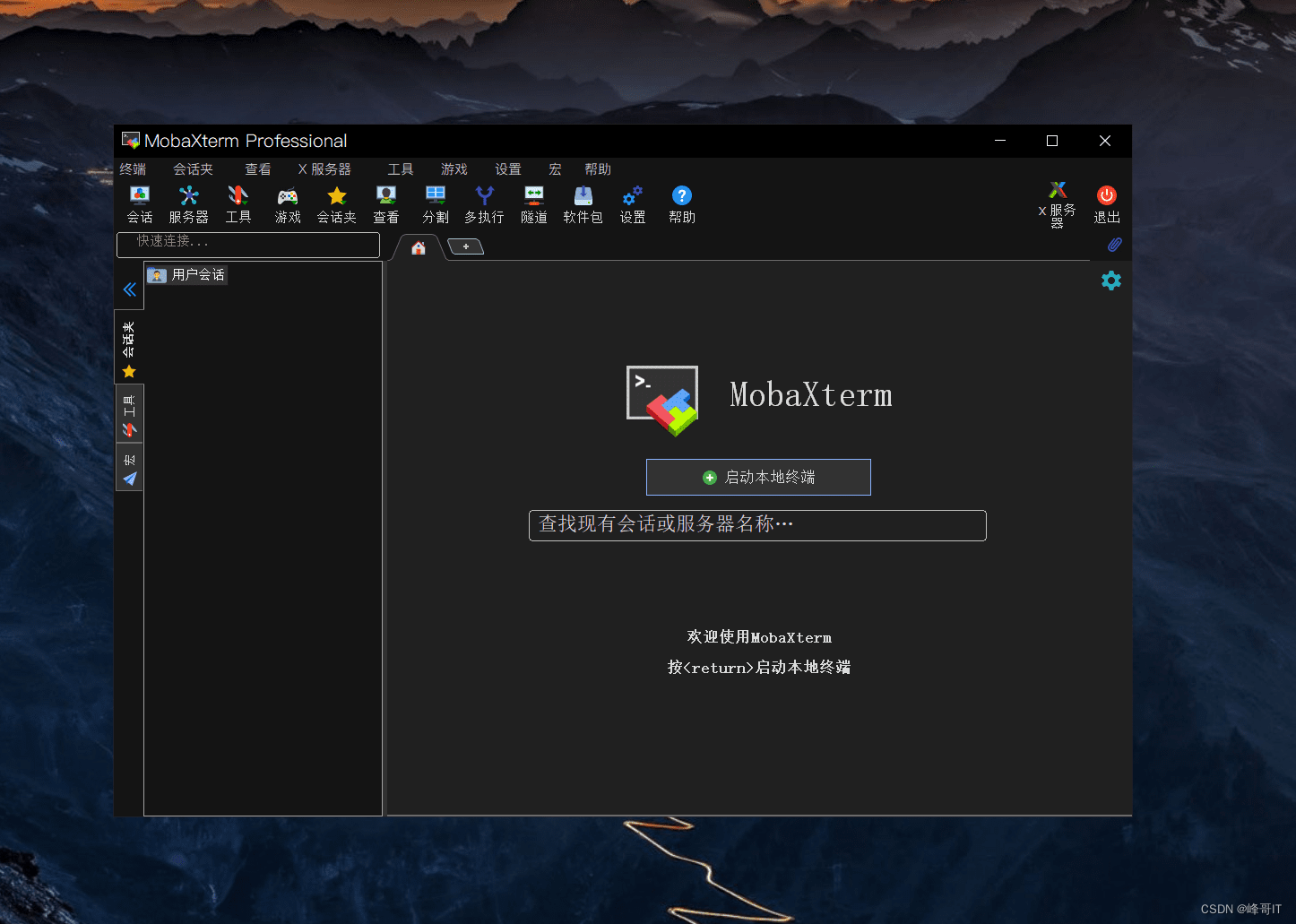Select the 用户会话 tree item
Viewport: 1296px width, 924px height.
[187, 275]
